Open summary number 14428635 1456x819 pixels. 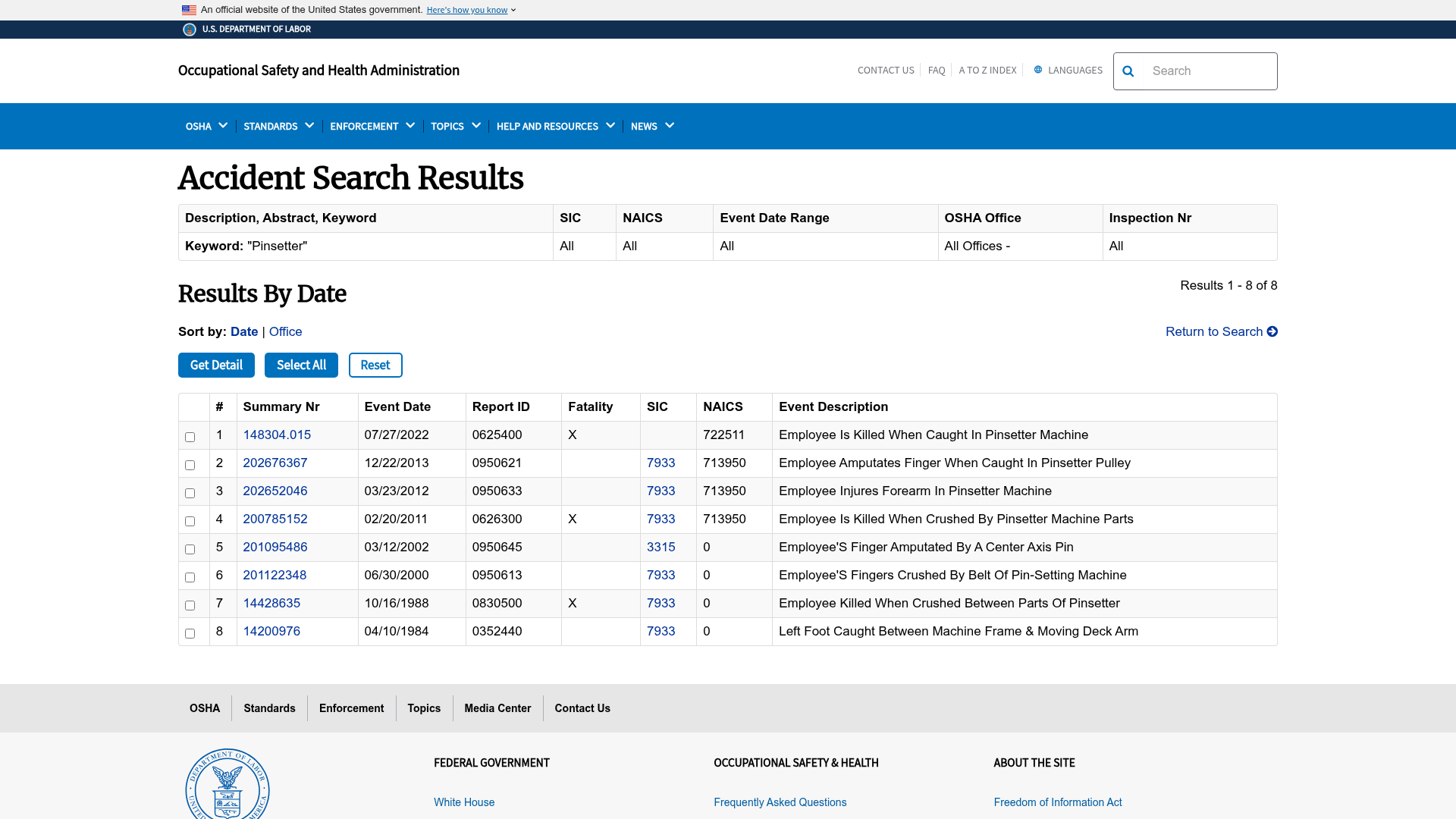click(271, 603)
